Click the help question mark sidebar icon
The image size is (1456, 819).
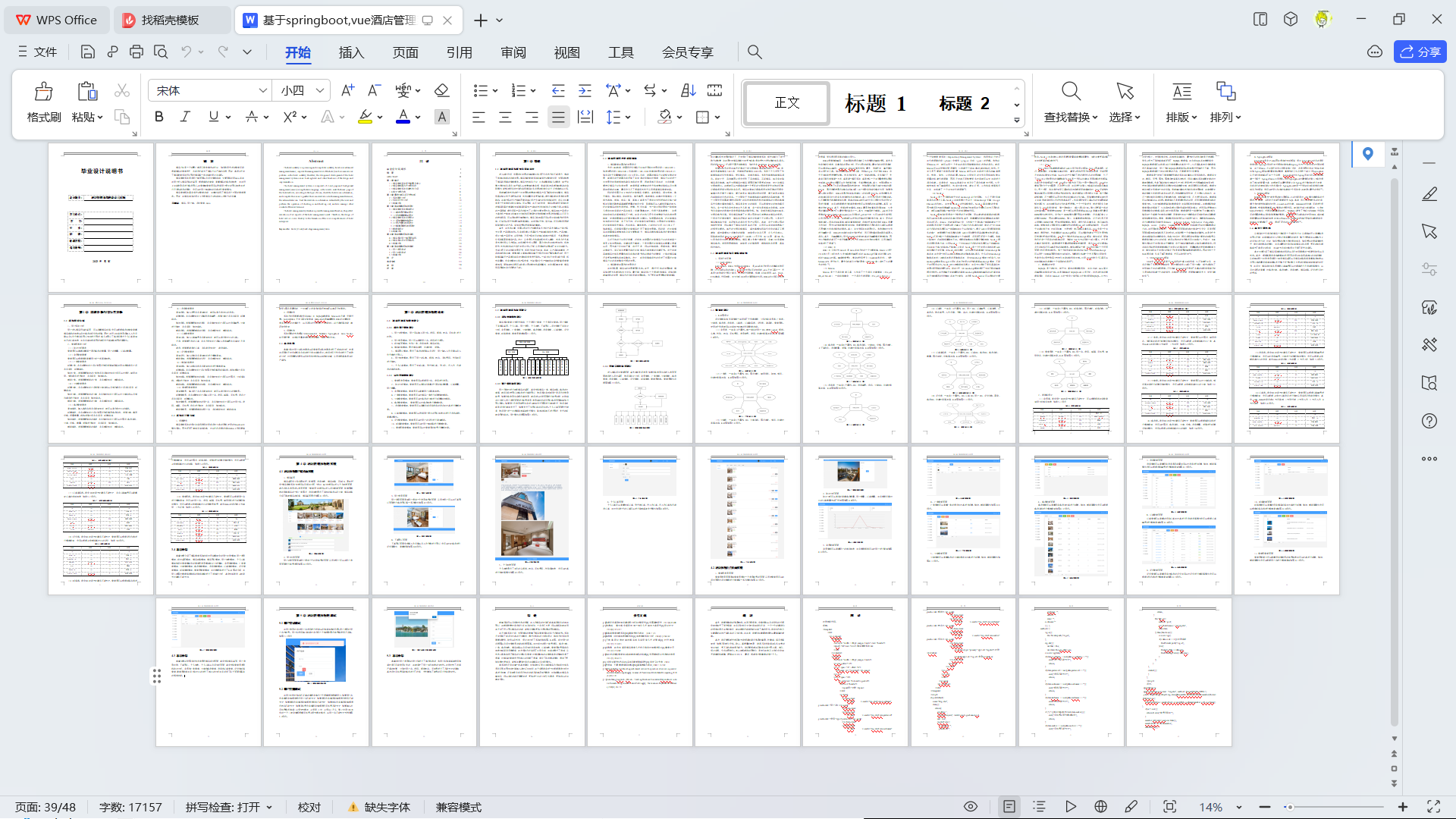(1429, 421)
